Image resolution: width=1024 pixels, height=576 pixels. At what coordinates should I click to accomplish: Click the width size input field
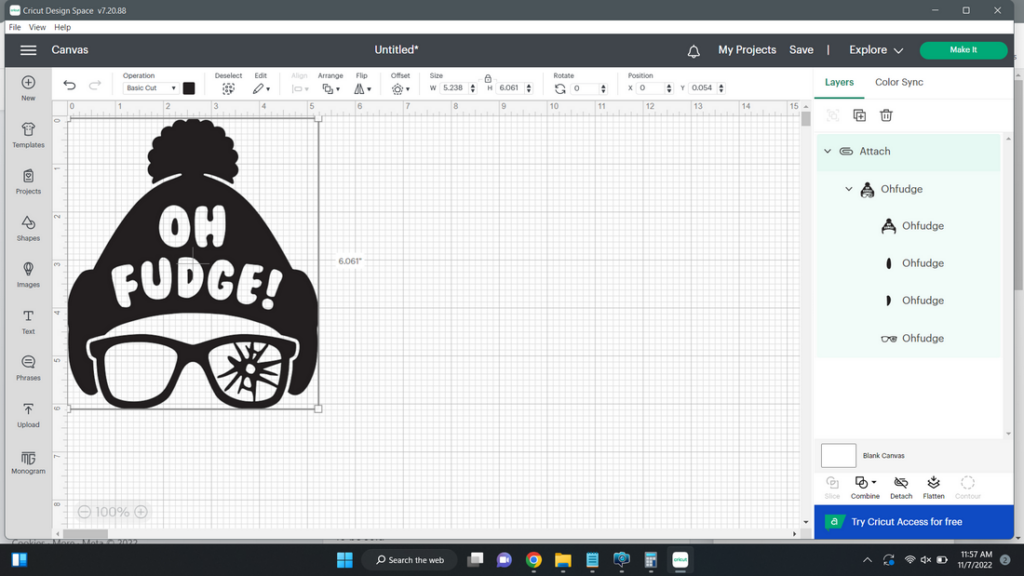pos(453,88)
